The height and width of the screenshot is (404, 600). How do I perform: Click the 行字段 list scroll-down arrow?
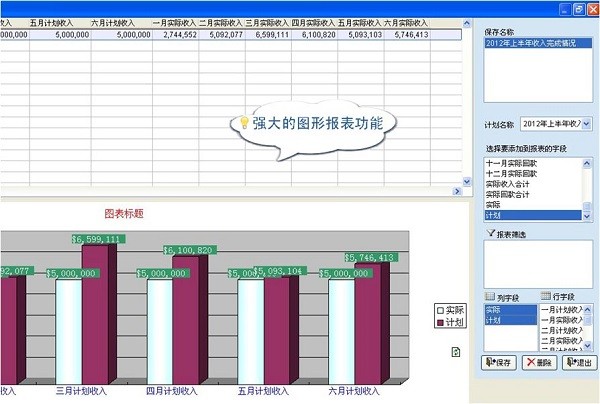tap(588, 346)
